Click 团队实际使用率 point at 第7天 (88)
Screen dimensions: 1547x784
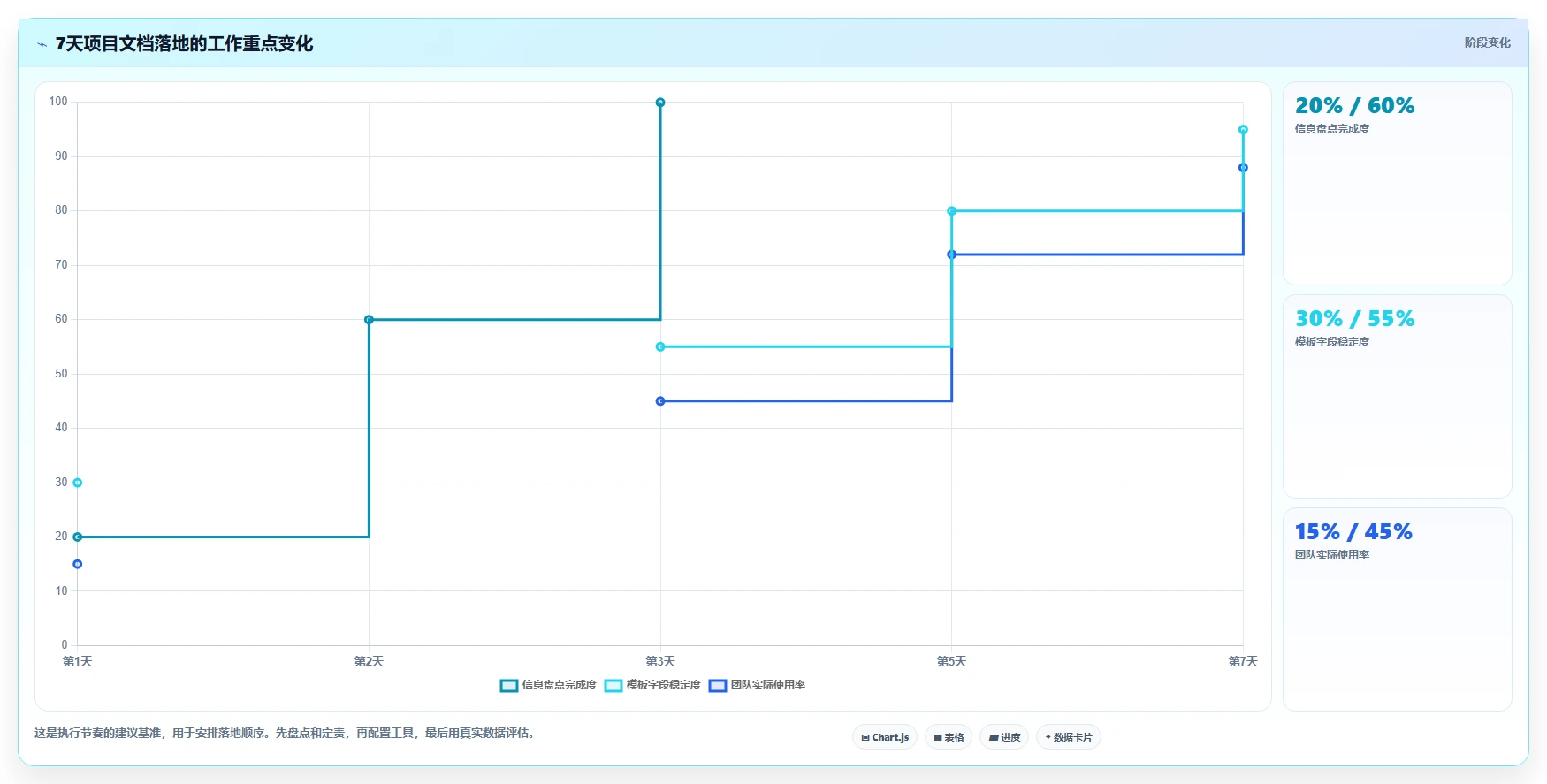1243,168
